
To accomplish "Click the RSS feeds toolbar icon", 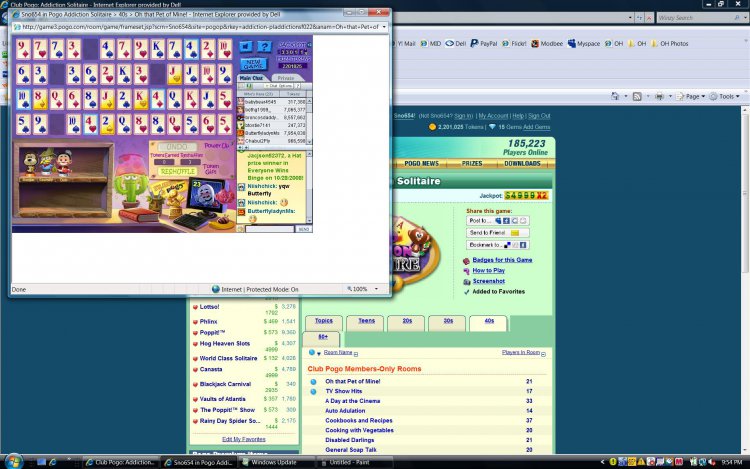I will 637,96.
